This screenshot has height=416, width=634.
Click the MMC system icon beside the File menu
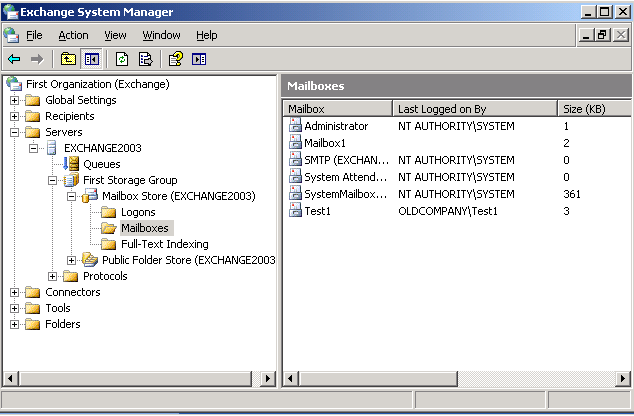click(x=11, y=35)
